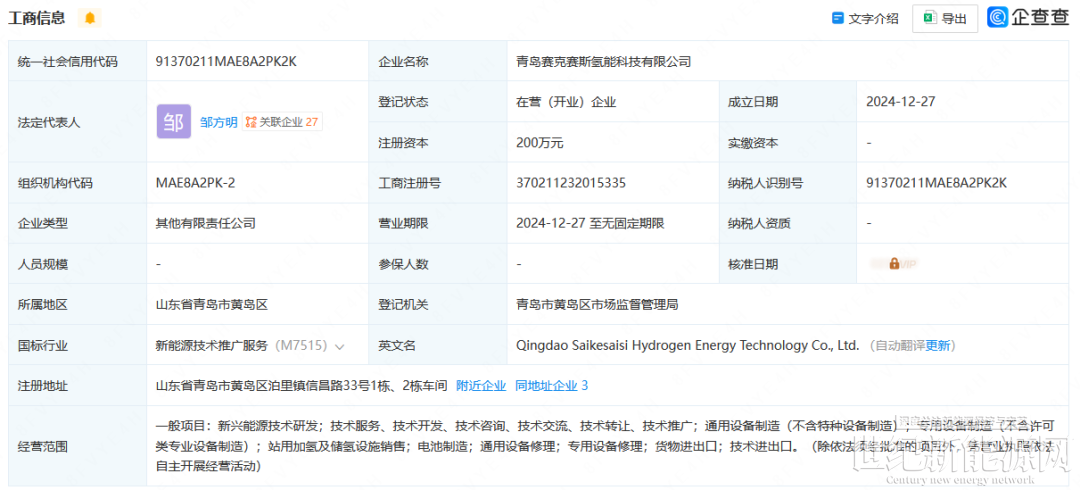Viewport: 1080px width, 490px height.
Task: Click the 企查查 logo
Action: point(1027,17)
